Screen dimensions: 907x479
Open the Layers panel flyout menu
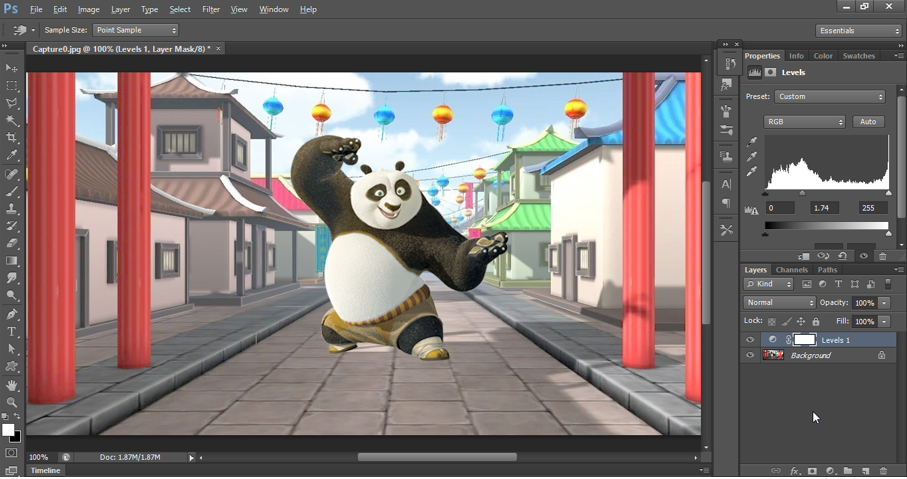point(898,270)
